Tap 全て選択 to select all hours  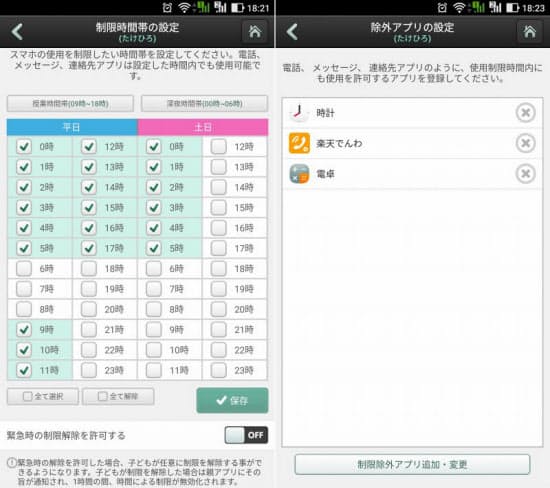[43, 396]
